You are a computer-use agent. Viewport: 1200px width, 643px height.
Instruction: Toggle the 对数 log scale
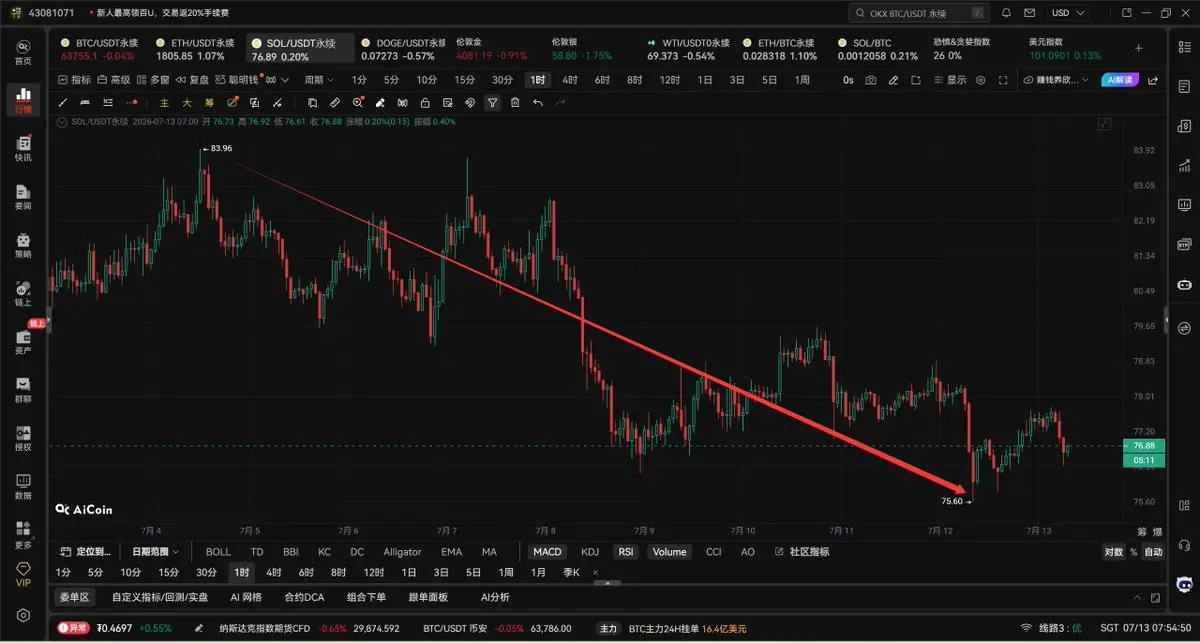coord(1113,551)
